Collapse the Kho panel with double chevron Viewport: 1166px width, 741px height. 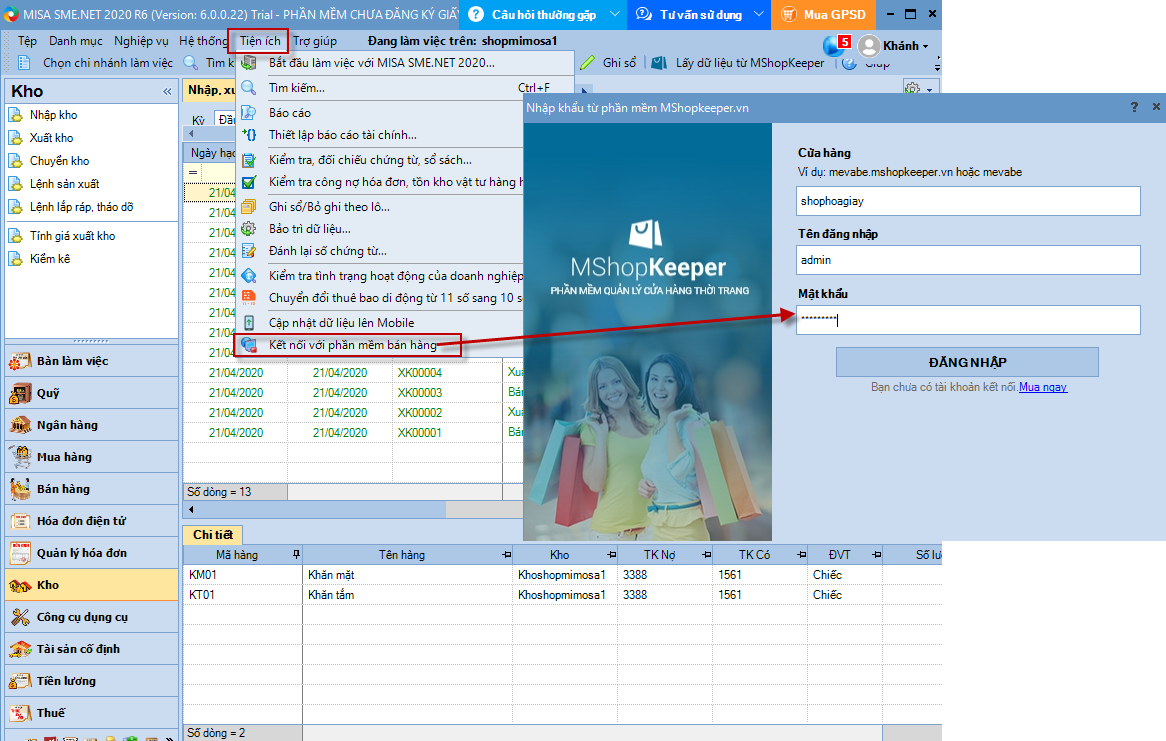click(x=167, y=92)
